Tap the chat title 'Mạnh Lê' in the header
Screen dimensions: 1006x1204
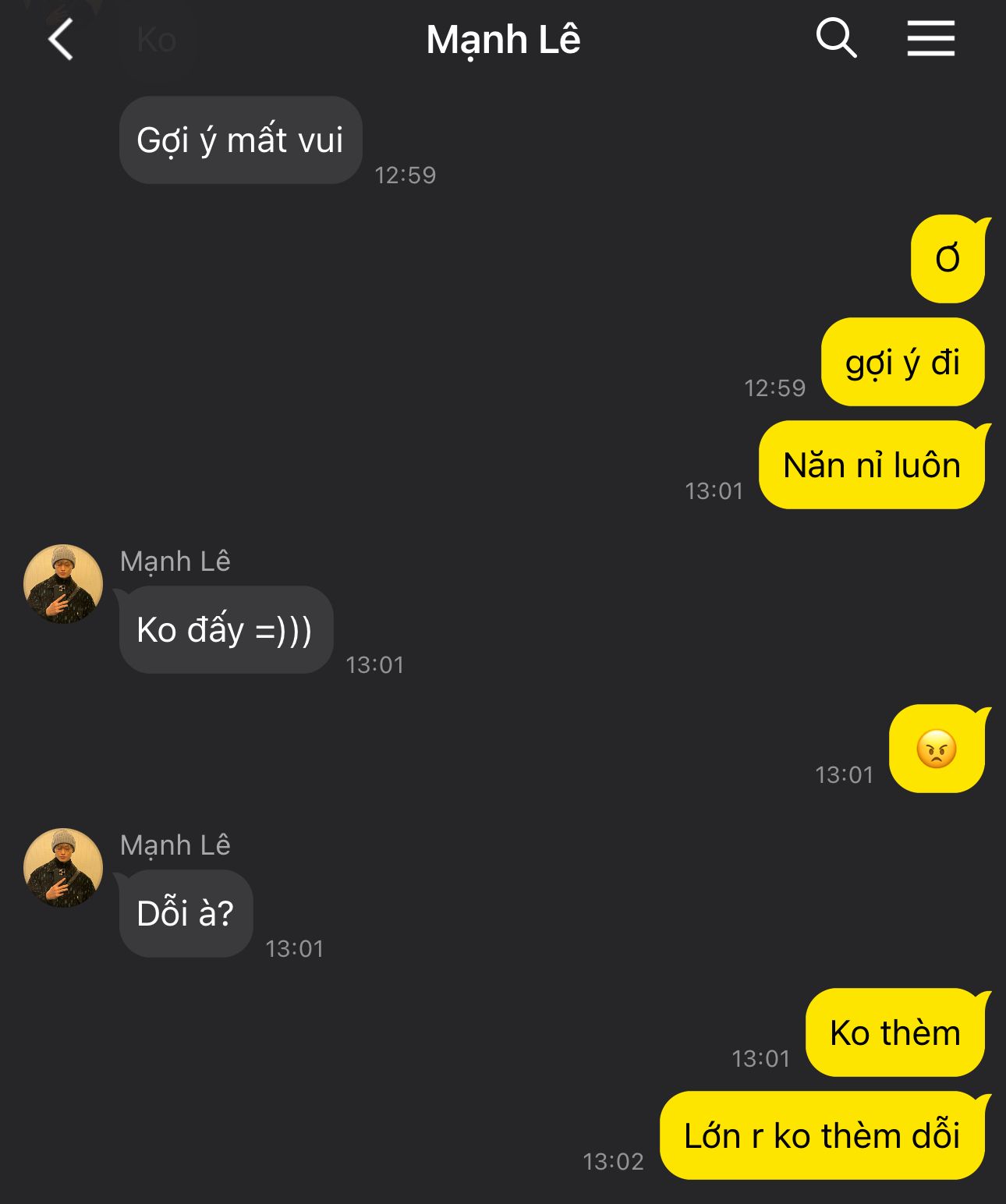pos(503,40)
